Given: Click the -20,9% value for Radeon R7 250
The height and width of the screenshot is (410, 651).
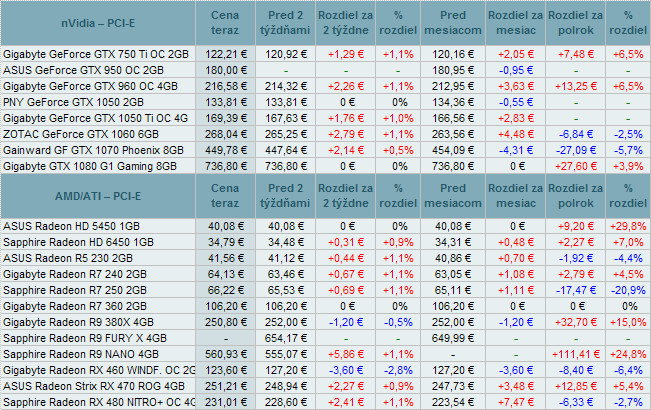Looking at the screenshot, I should (x=628, y=290).
